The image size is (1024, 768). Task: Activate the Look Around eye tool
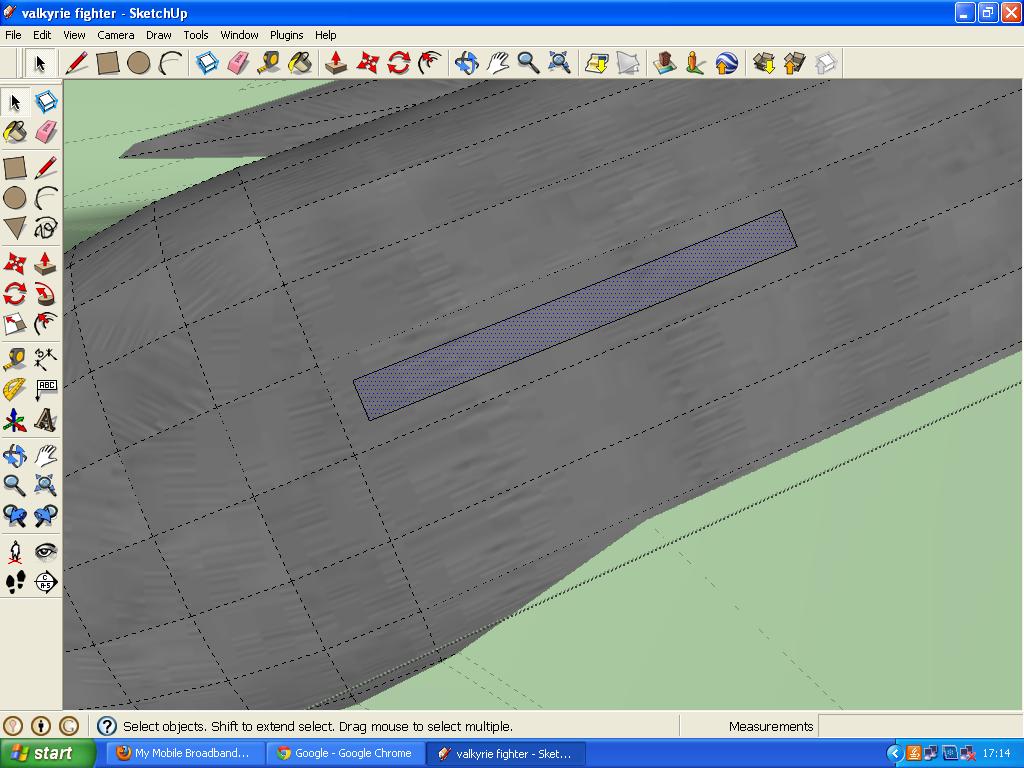coord(46,550)
